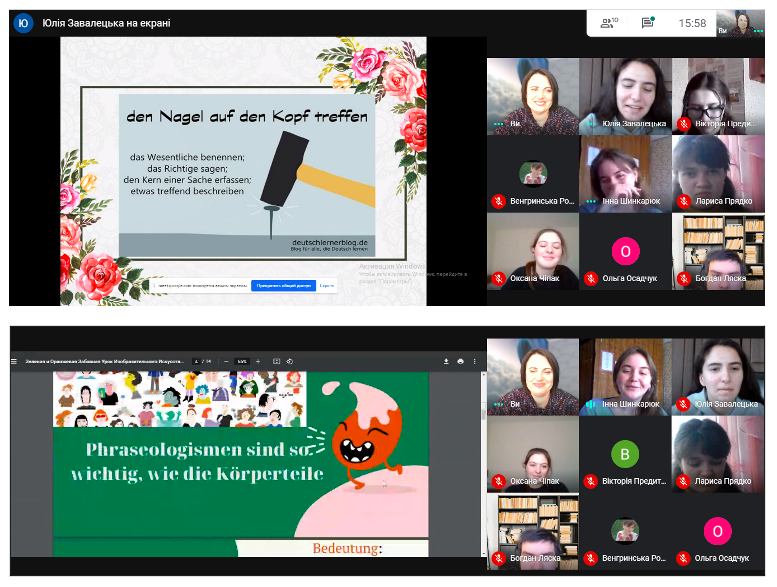Hide the screen sharing notification bar
This screenshot has width=777, height=587.
pos(326,285)
